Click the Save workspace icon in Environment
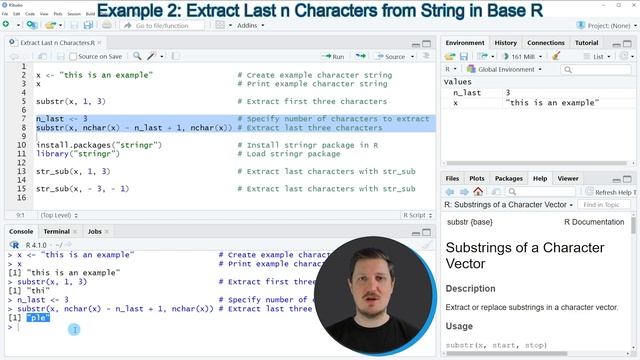This screenshot has width=640, height=360. click(464, 56)
